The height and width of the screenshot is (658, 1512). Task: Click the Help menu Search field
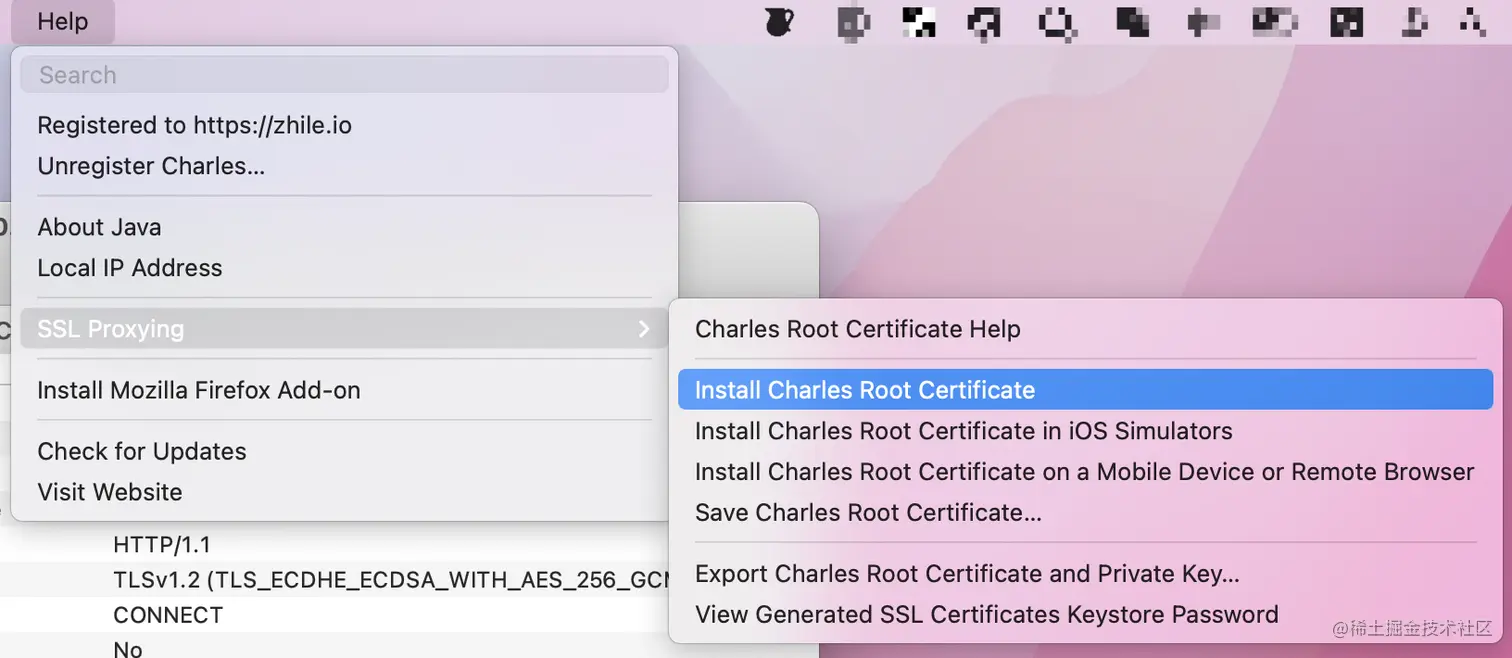[344, 75]
